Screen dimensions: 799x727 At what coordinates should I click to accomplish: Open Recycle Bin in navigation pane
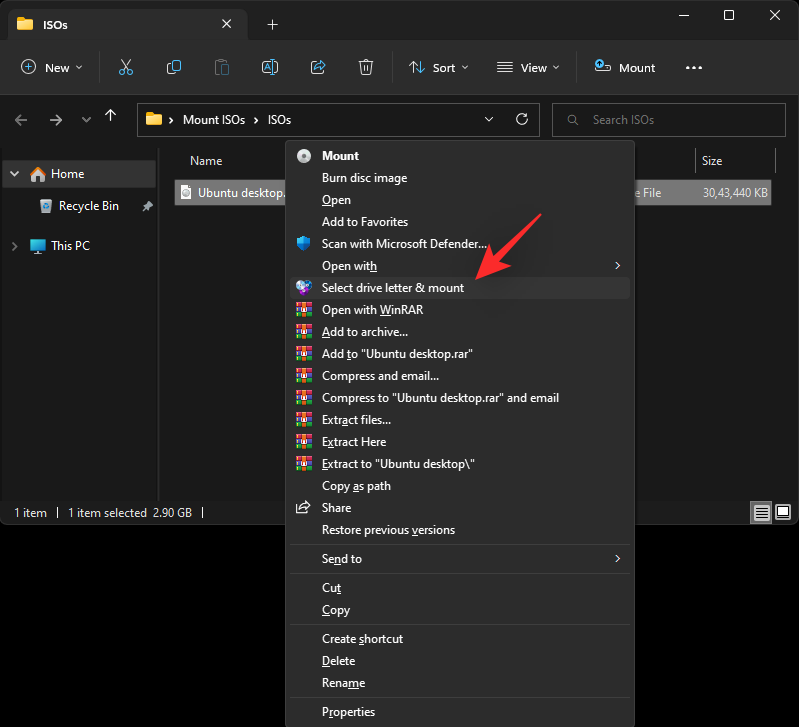[88, 206]
